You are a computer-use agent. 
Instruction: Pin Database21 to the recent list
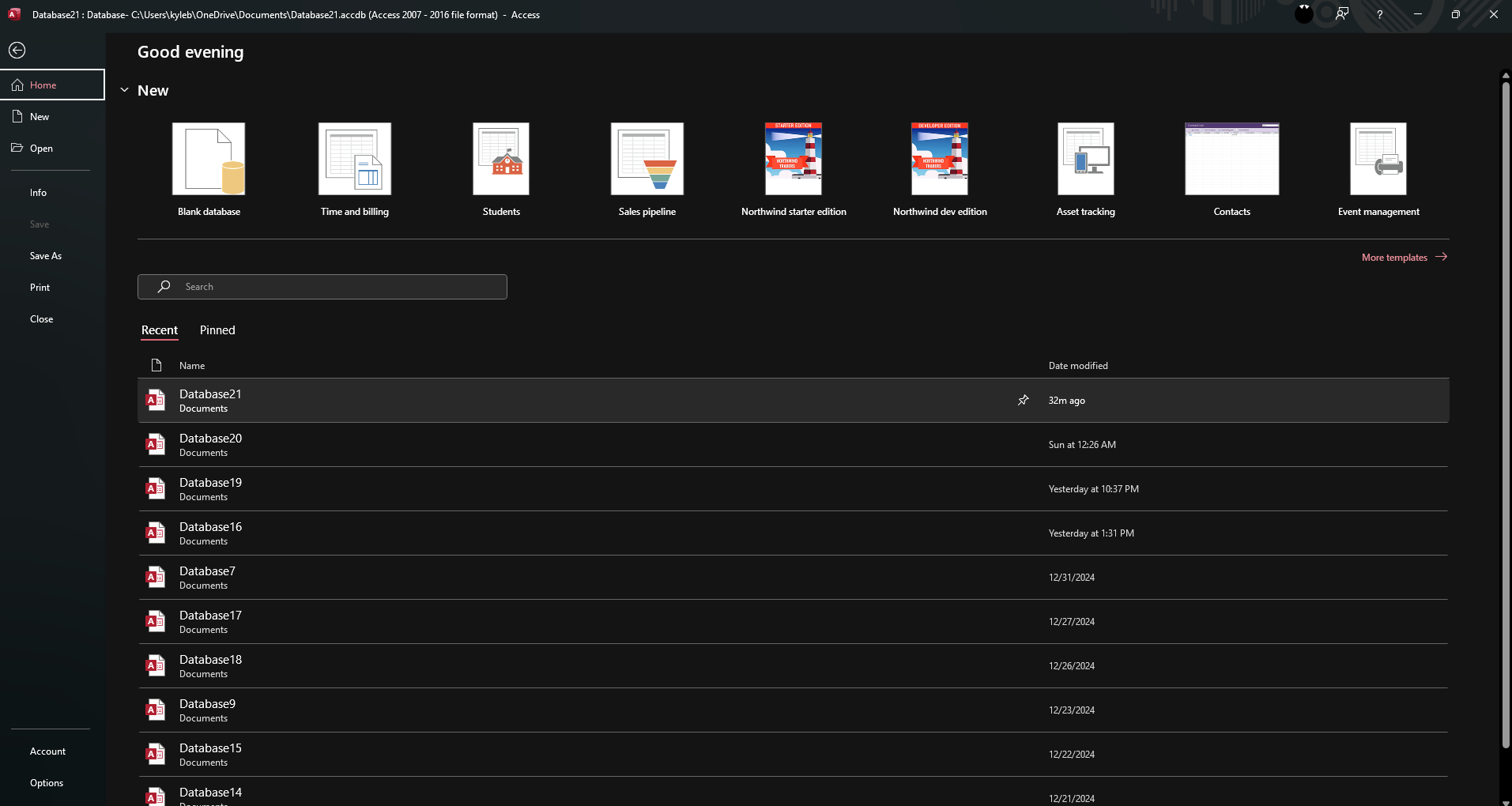1024,400
